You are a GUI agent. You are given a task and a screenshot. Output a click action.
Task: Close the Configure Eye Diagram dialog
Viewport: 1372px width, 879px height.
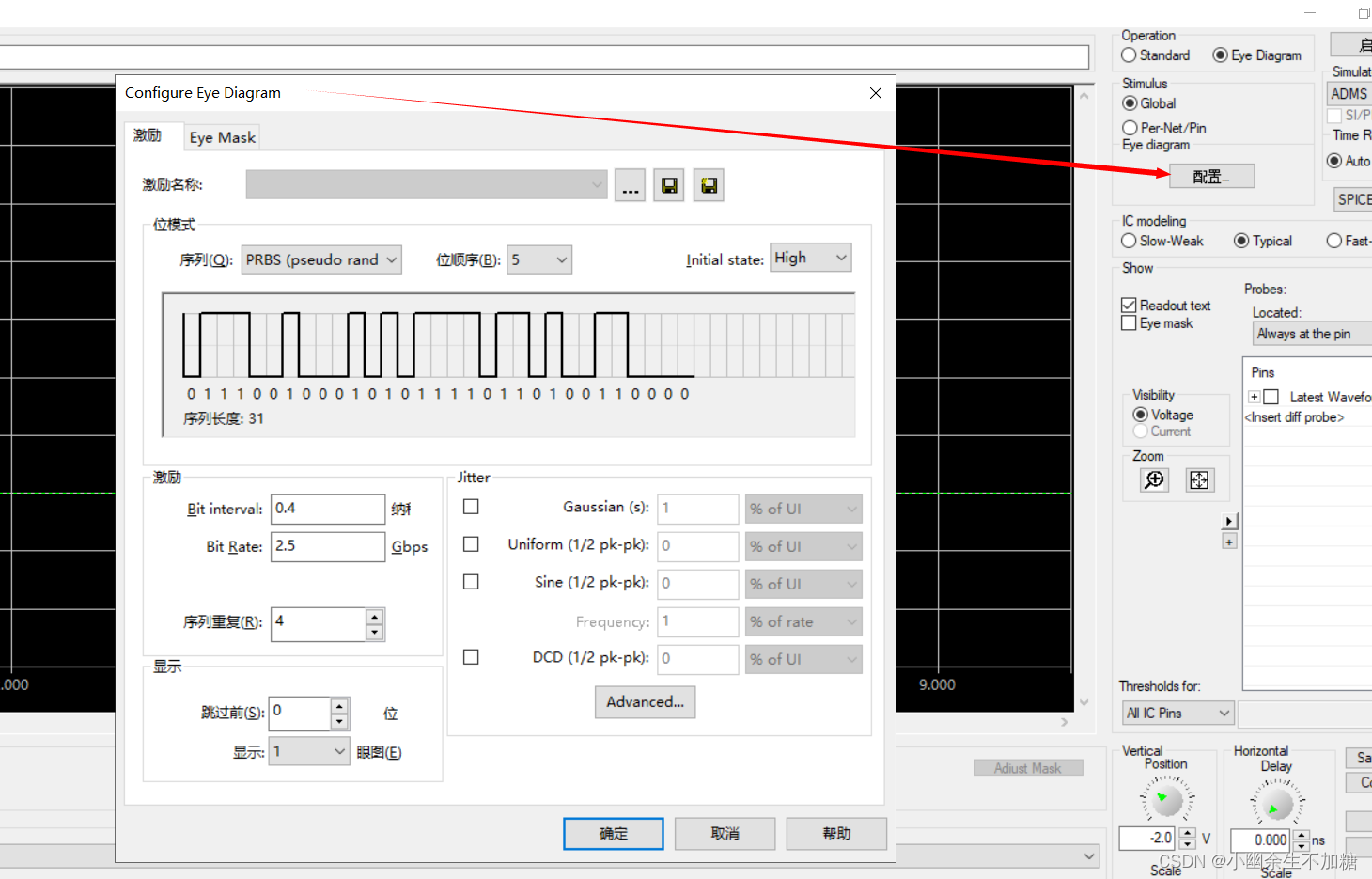tap(876, 93)
